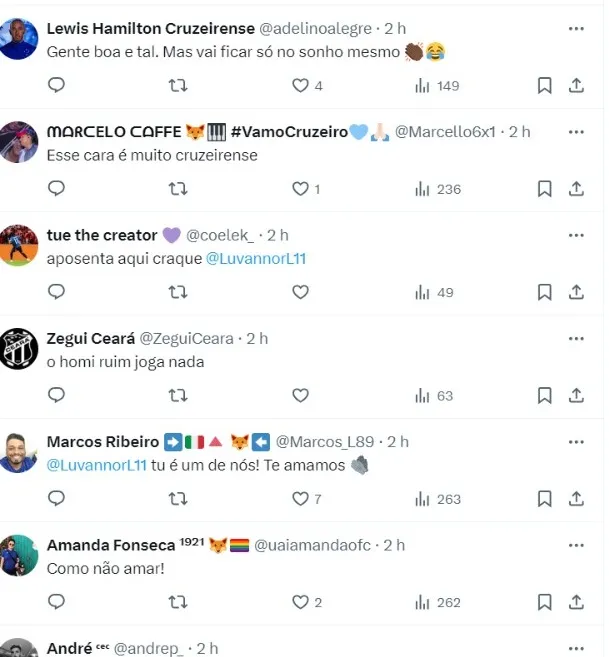The width and height of the screenshot is (609, 657).
Task: Like the tue the creator tweet
Action: (300, 292)
